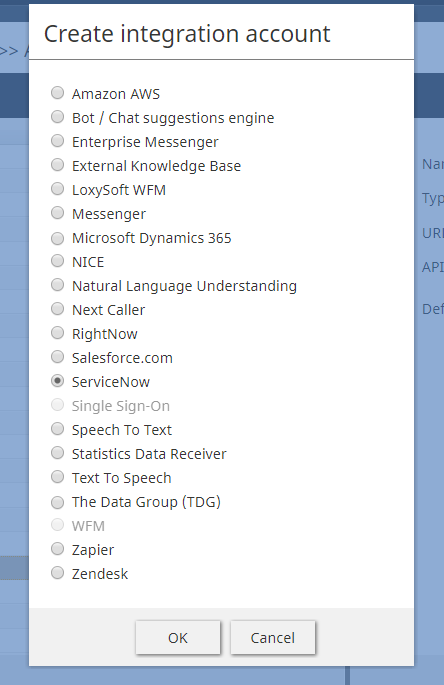Choose the Zapier radio option

[x=57, y=549]
